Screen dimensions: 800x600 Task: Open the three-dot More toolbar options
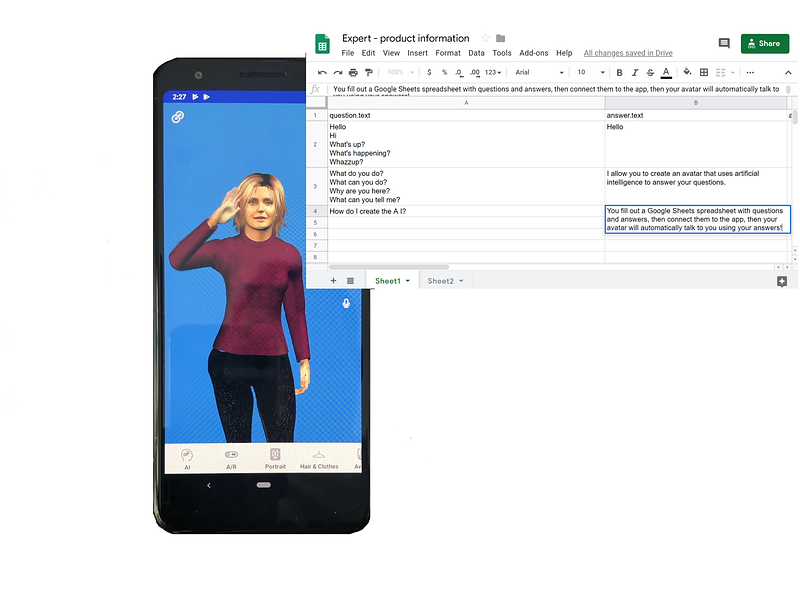point(750,72)
